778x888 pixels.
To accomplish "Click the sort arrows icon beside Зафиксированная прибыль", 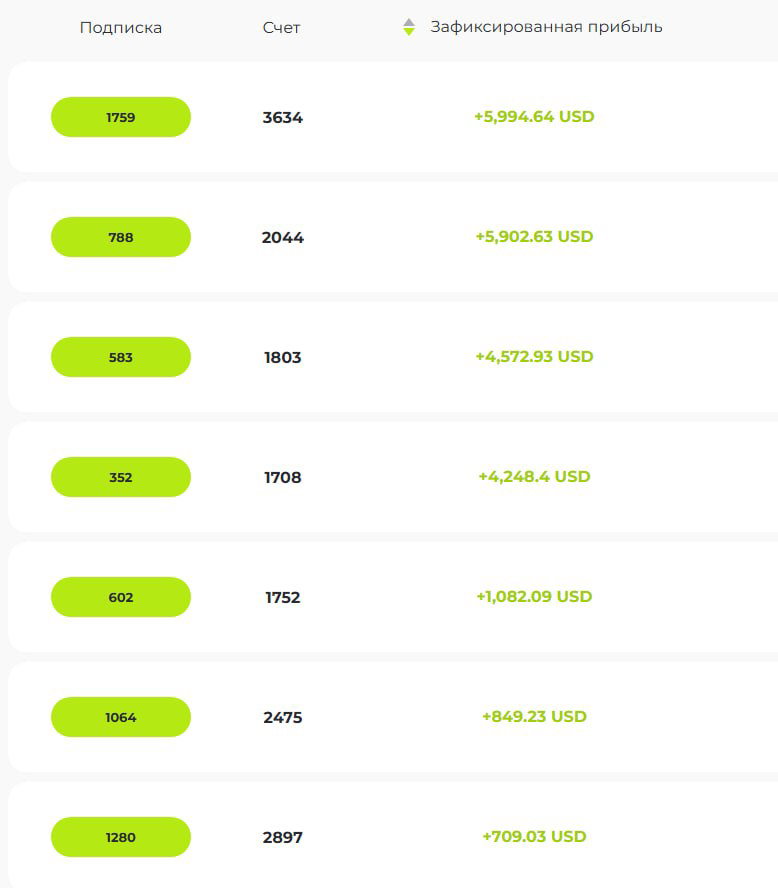I will [x=408, y=27].
